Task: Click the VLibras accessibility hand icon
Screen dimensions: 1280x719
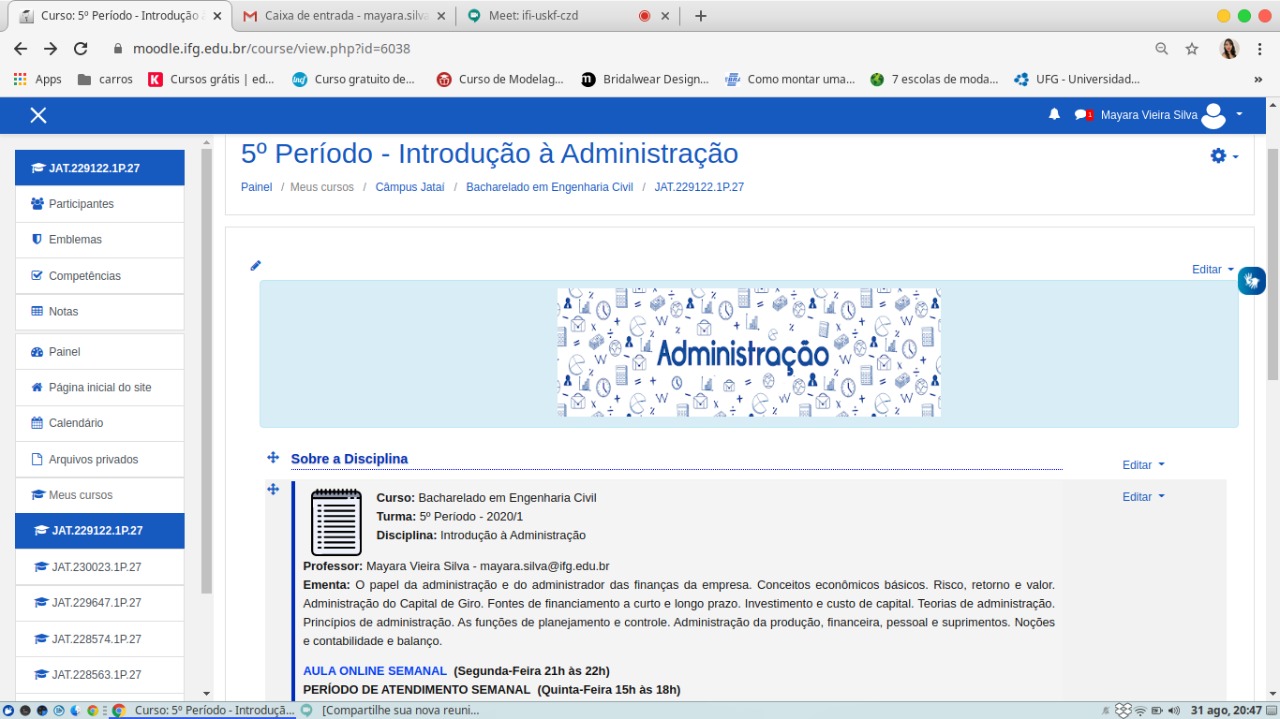Action: [1251, 281]
